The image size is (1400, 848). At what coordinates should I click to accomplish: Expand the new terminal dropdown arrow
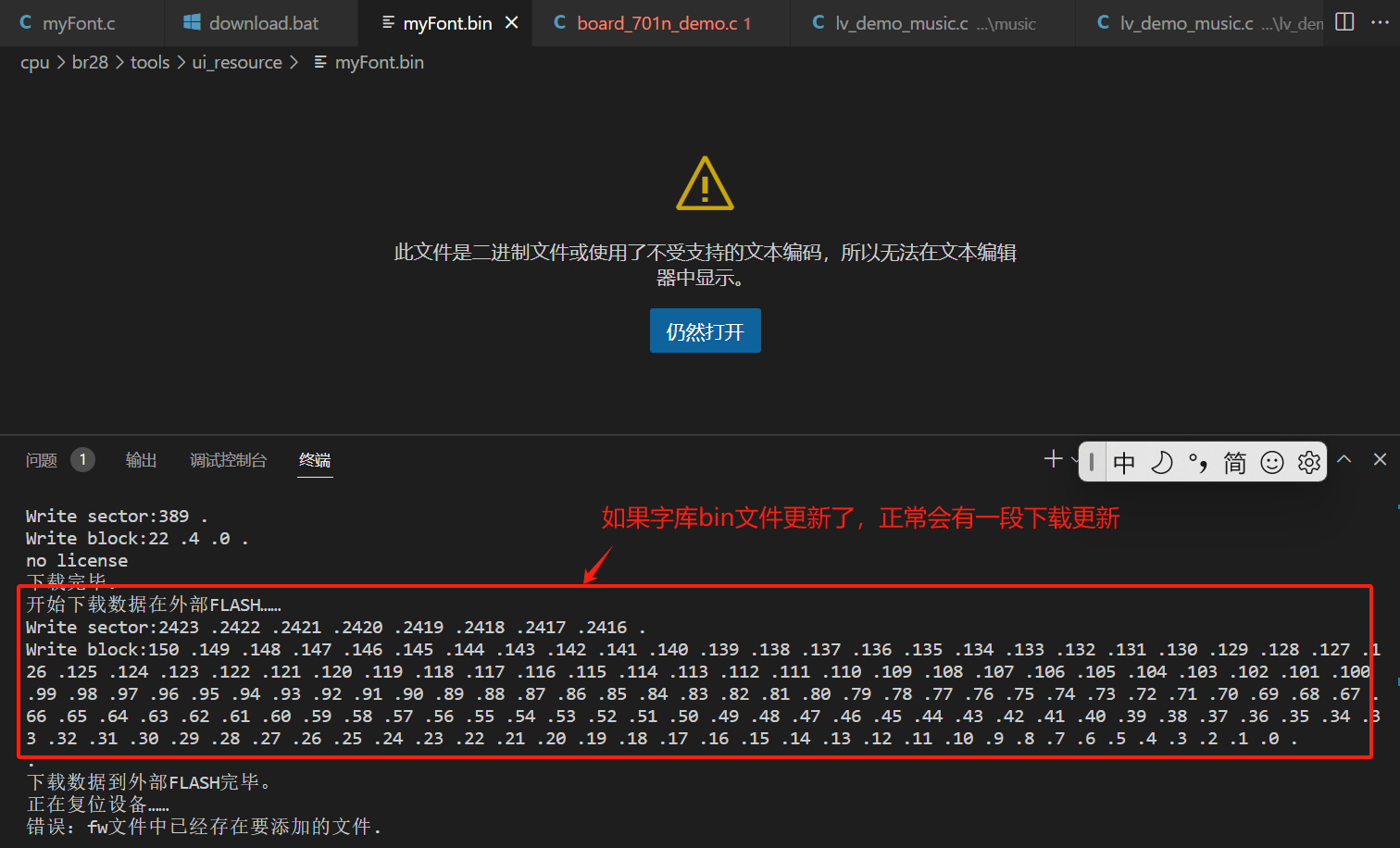click(1074, 460)
